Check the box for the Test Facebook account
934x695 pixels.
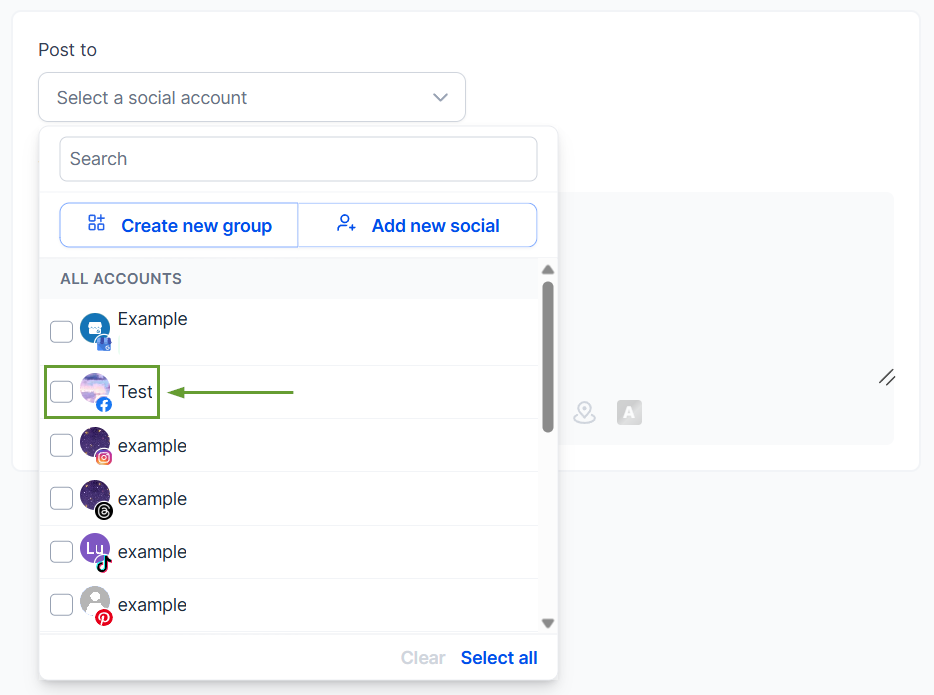click(61, 391)
